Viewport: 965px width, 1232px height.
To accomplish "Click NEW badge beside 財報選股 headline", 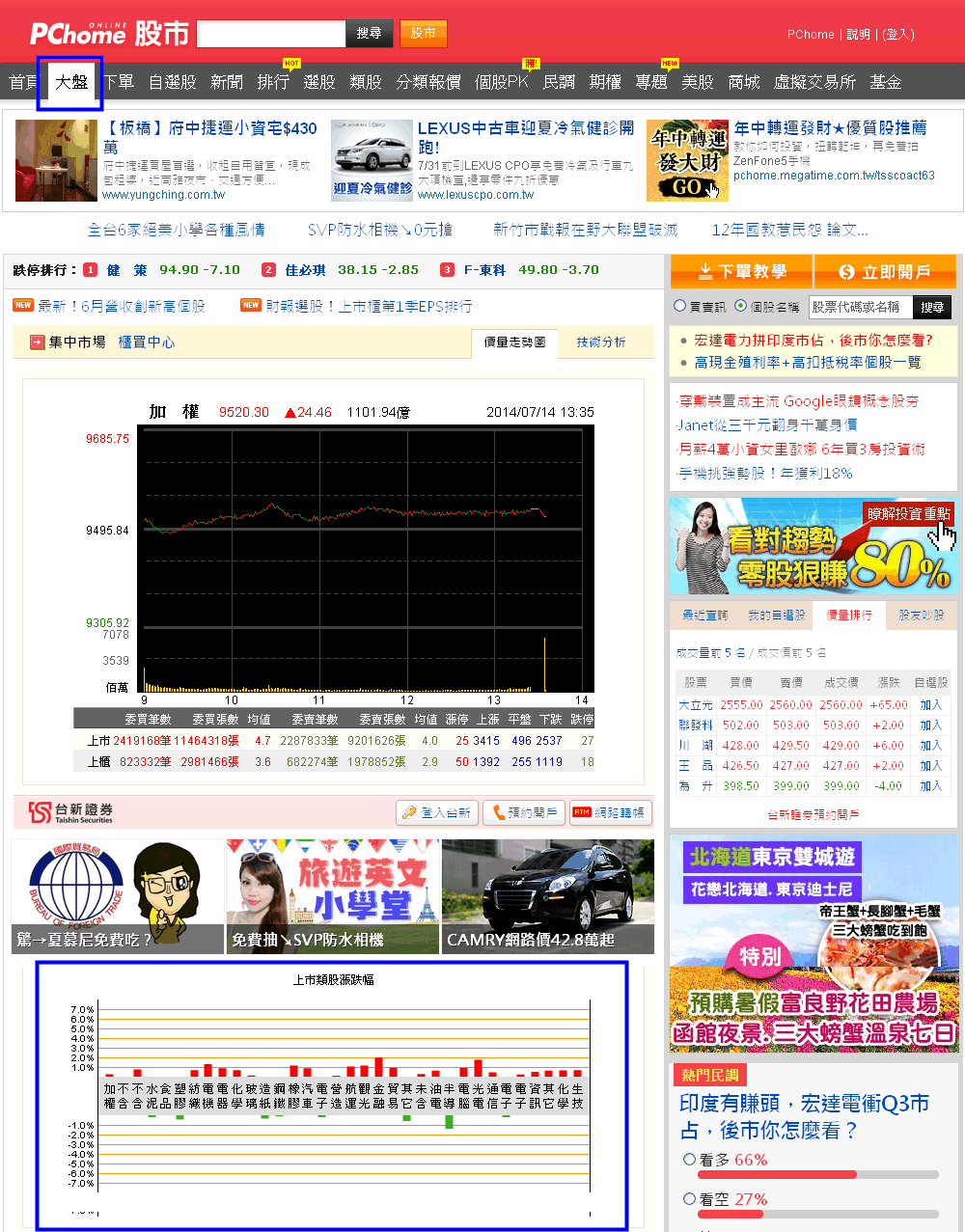I will [x=251, y=305].
